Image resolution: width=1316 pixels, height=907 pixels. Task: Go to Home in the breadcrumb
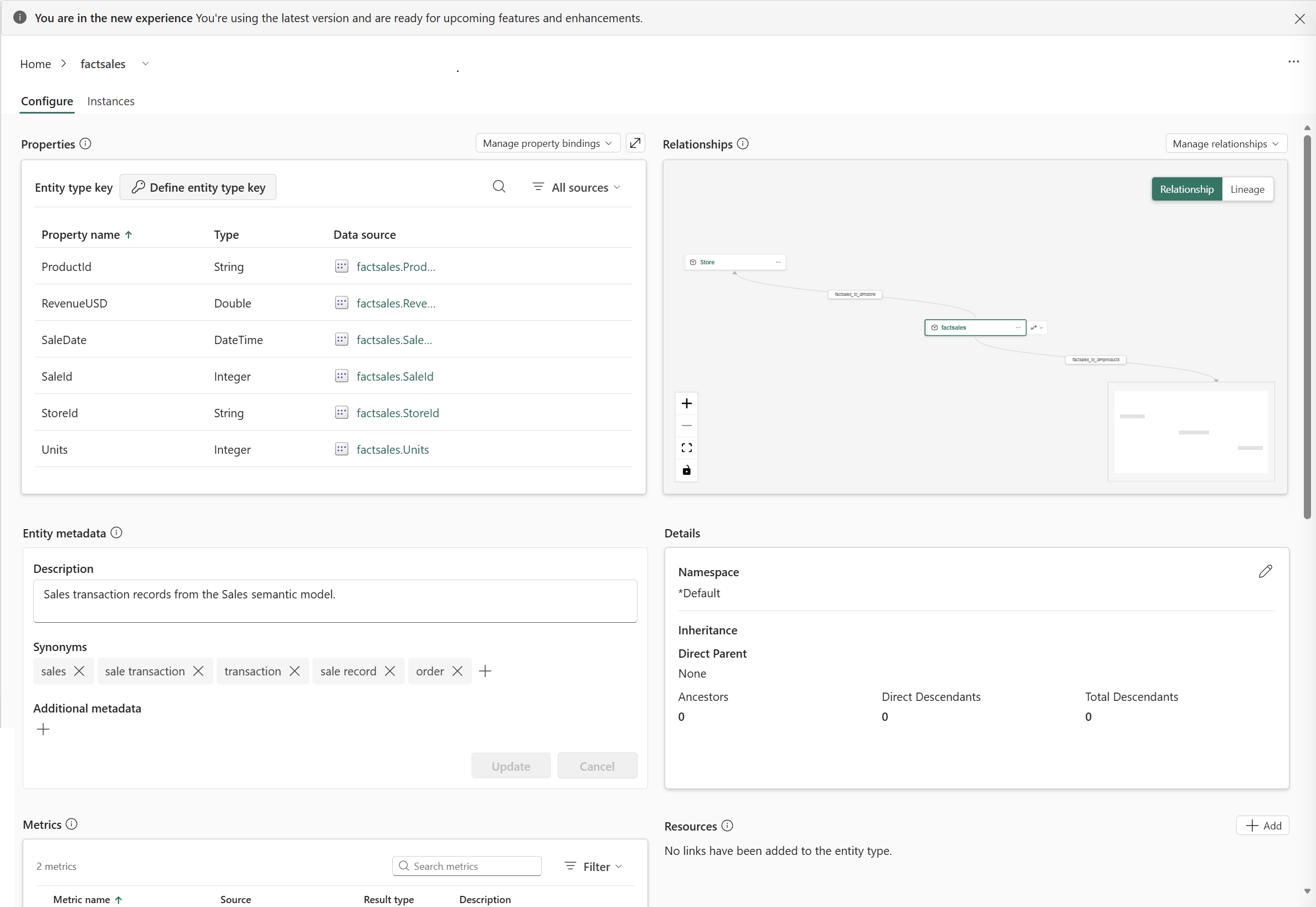point(35,64)
